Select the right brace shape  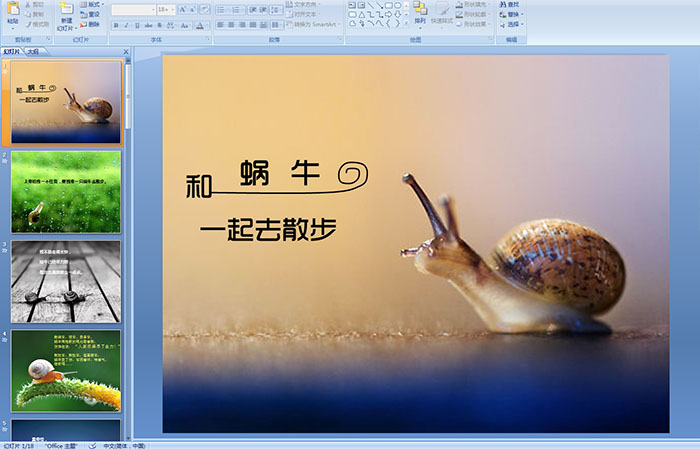[x=398, y=24]
